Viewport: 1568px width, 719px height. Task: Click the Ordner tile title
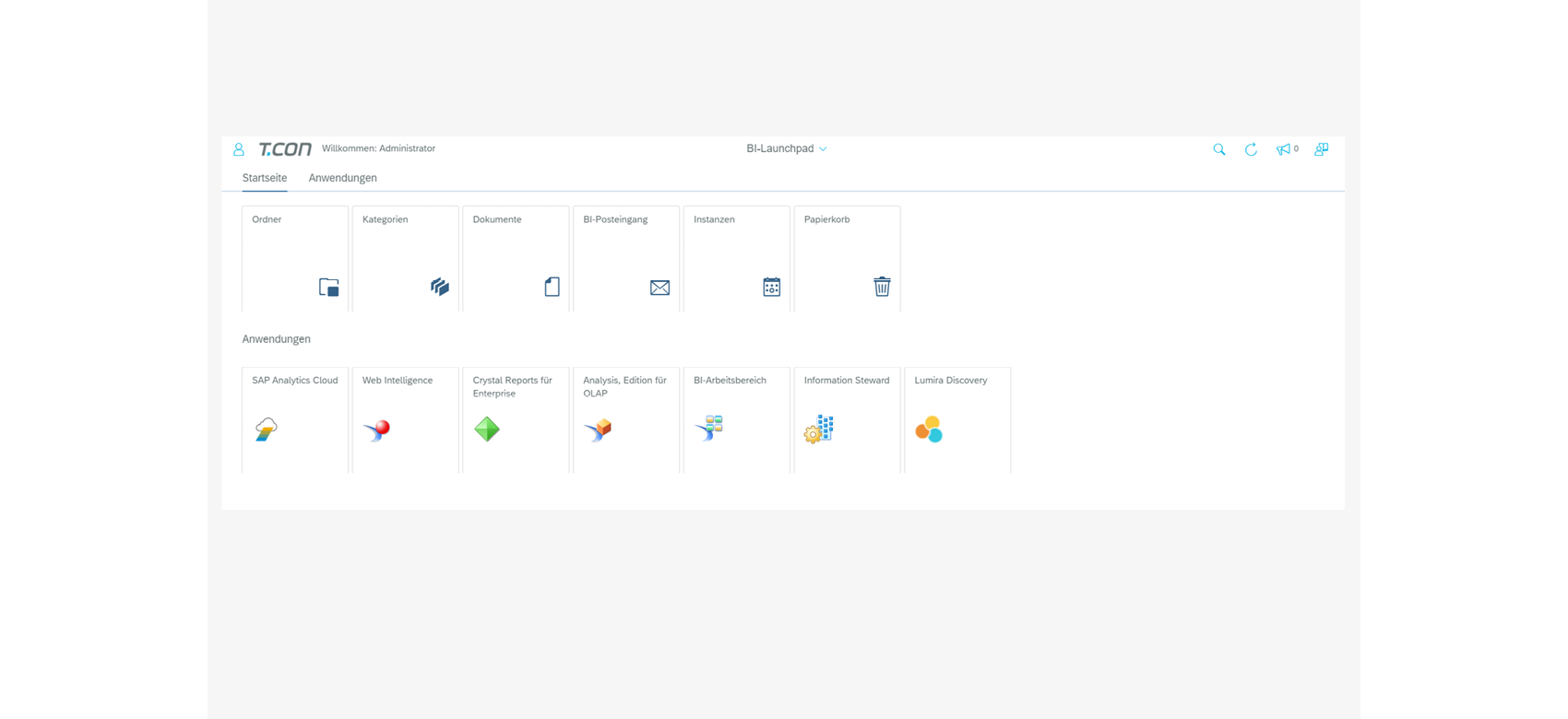click(267, 219)
